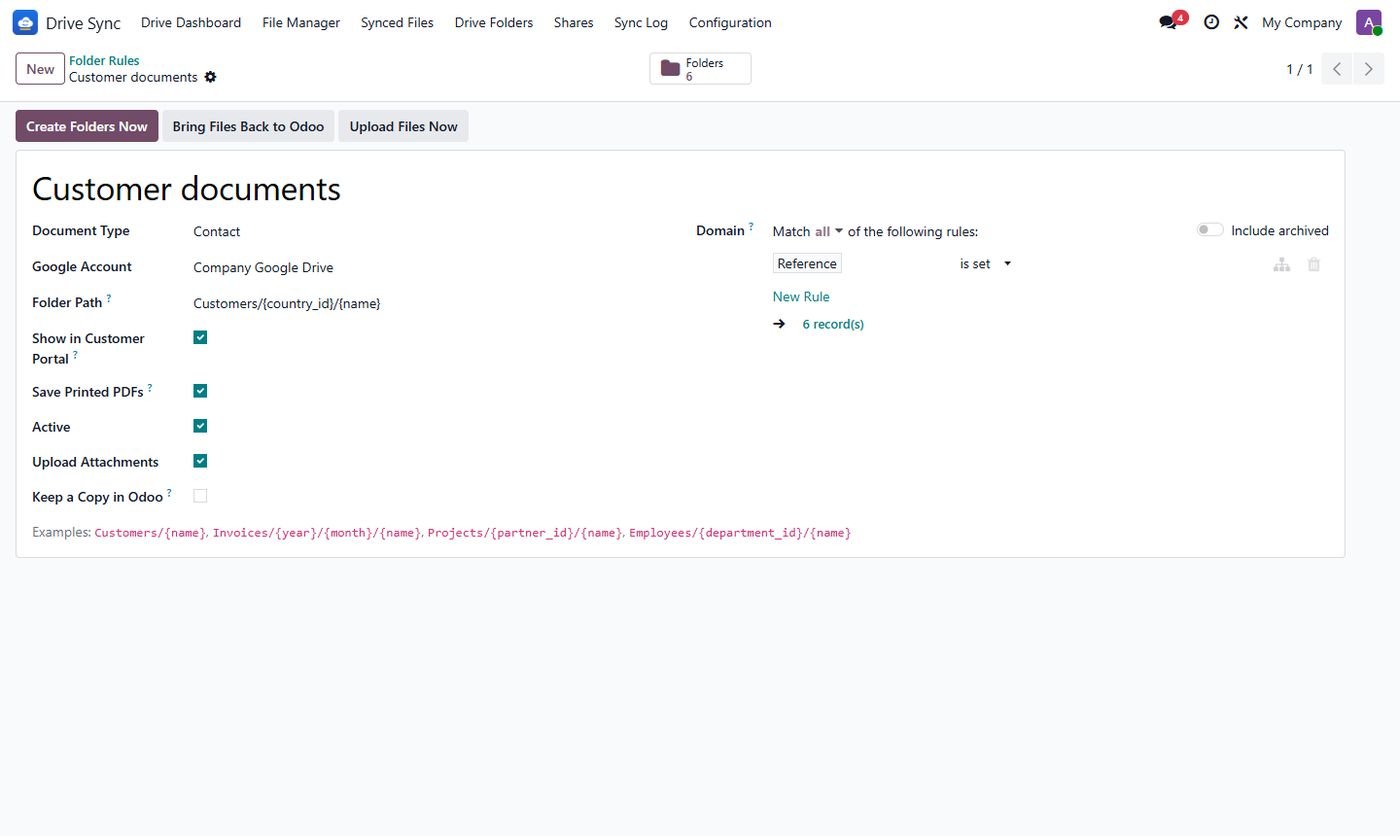Delete the Reference domain rule
This screenshot has height=836, width=1400.
(1314, 265)
